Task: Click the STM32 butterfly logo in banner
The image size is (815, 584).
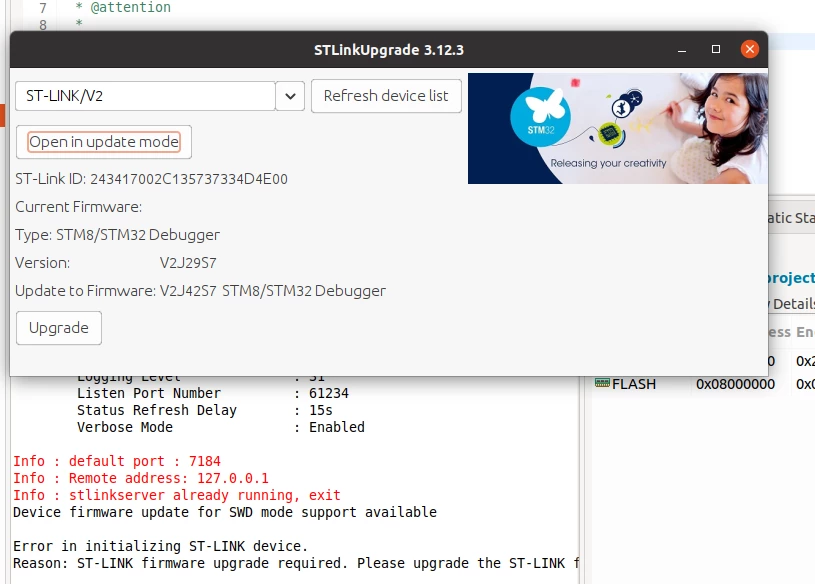Action: tap(541, 115)
